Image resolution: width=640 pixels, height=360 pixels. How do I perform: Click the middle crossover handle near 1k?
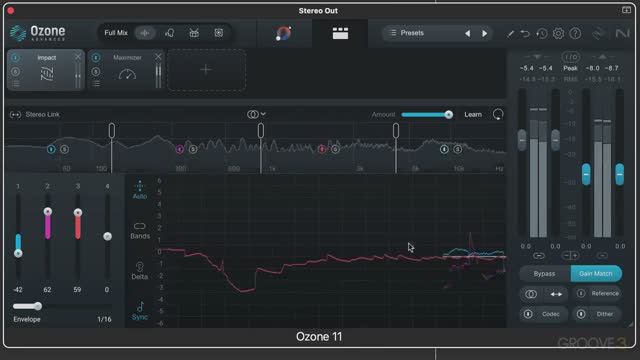tap(261, 131)
